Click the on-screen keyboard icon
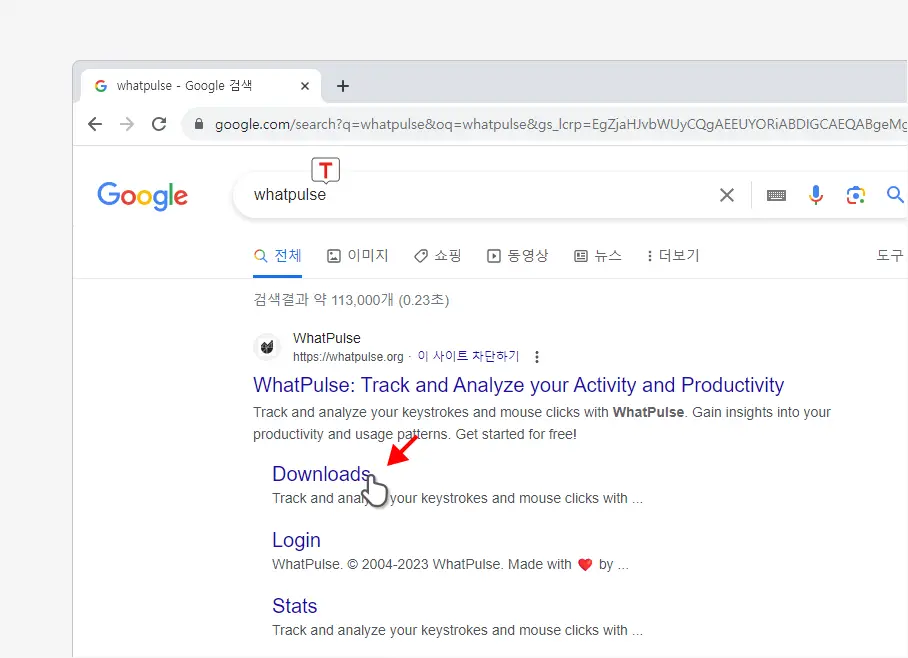908x658 pixels. (x=776, y=195)
